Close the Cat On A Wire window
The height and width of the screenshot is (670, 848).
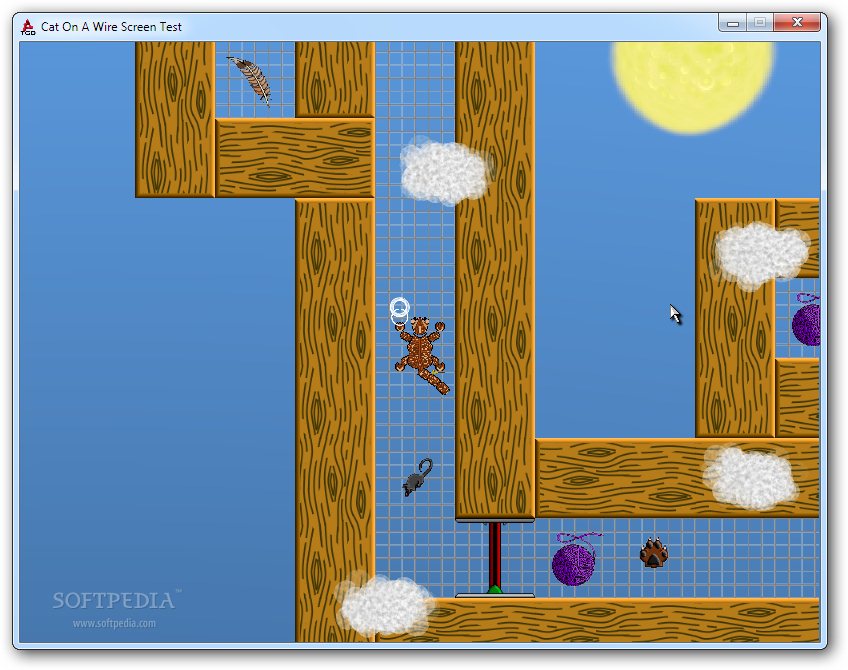(797, 23)
